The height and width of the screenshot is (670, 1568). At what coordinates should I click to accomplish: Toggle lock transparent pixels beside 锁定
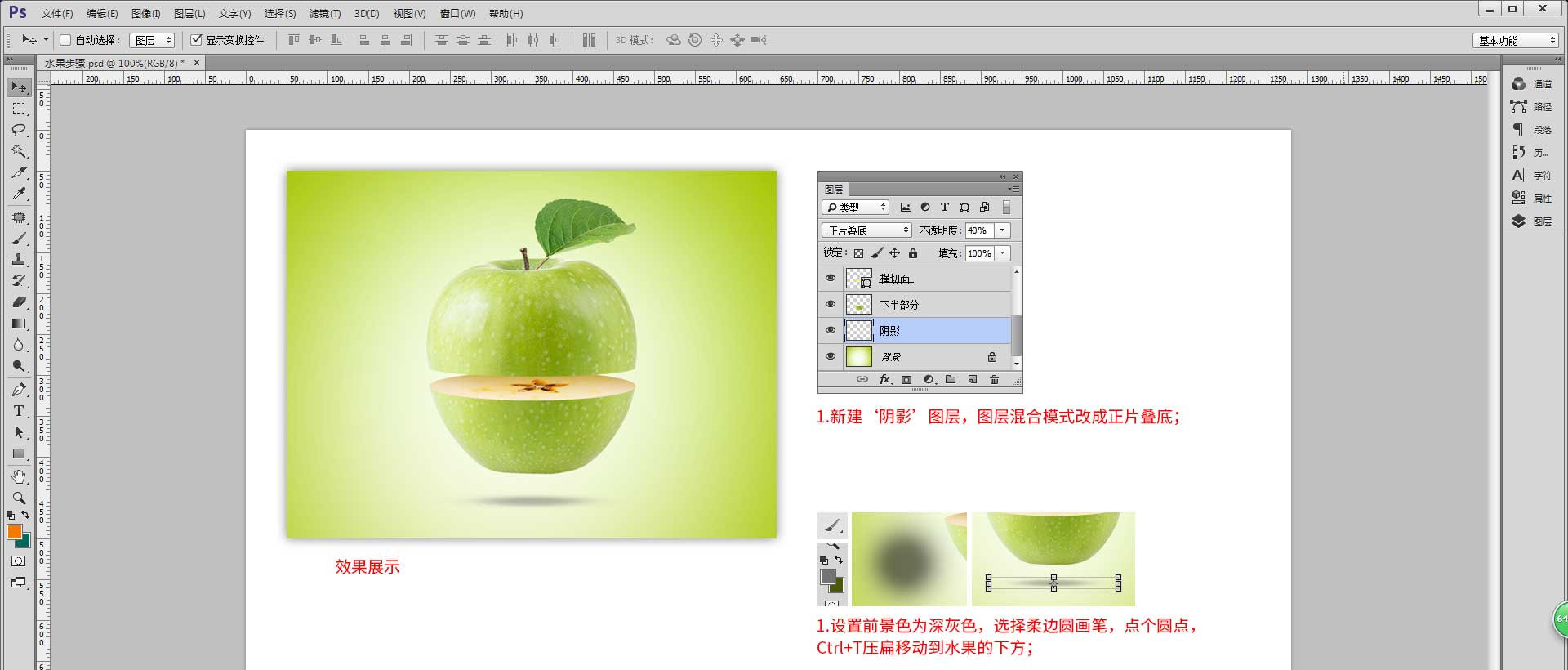(858, 253)
